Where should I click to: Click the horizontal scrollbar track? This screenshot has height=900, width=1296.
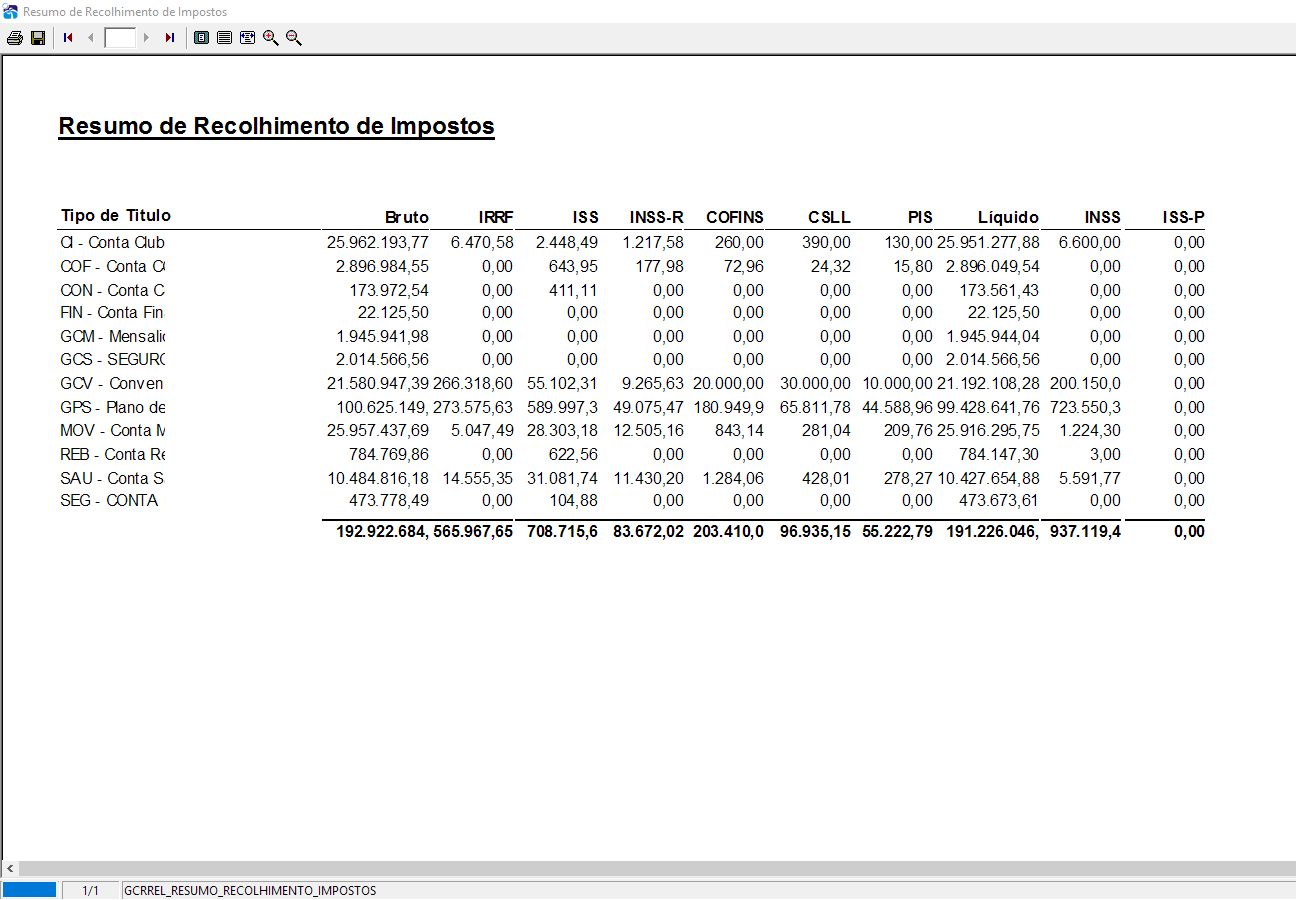tap(657, 868)
